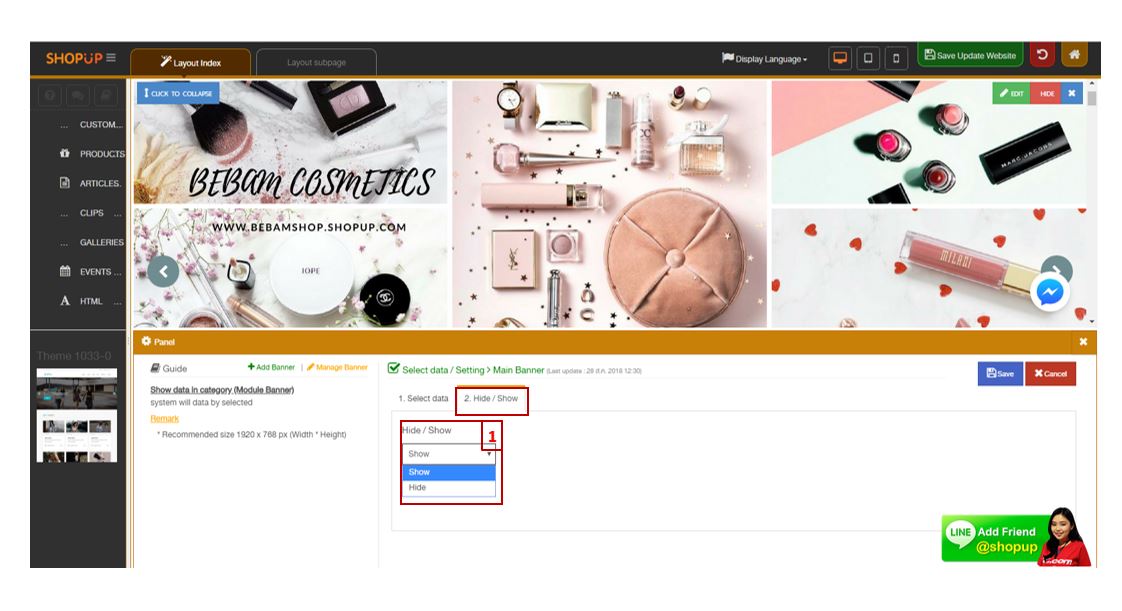
Task: Switch to mobile phone preview mode
Action: point(896,58)
